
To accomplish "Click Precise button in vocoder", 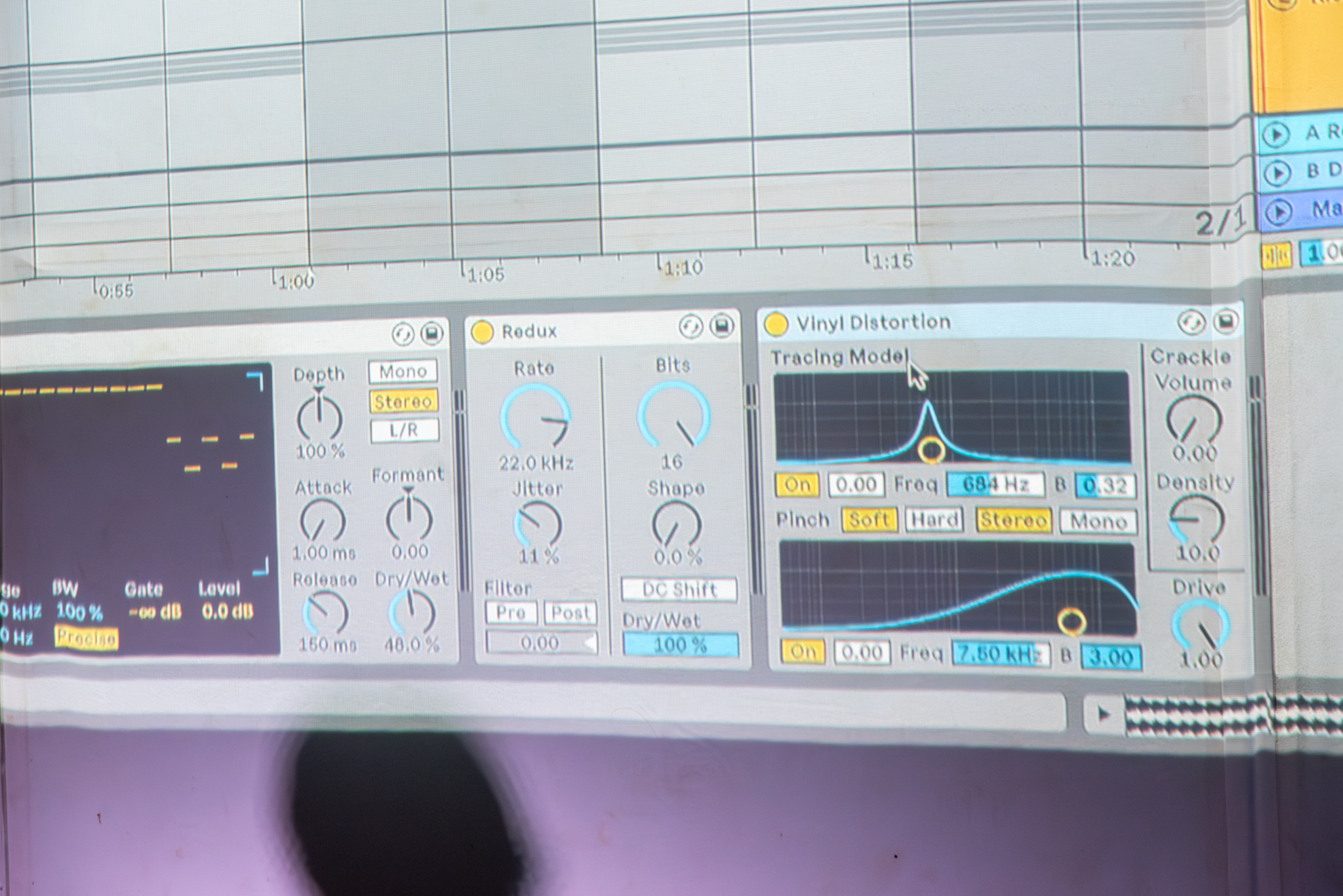I will [87, 638].
